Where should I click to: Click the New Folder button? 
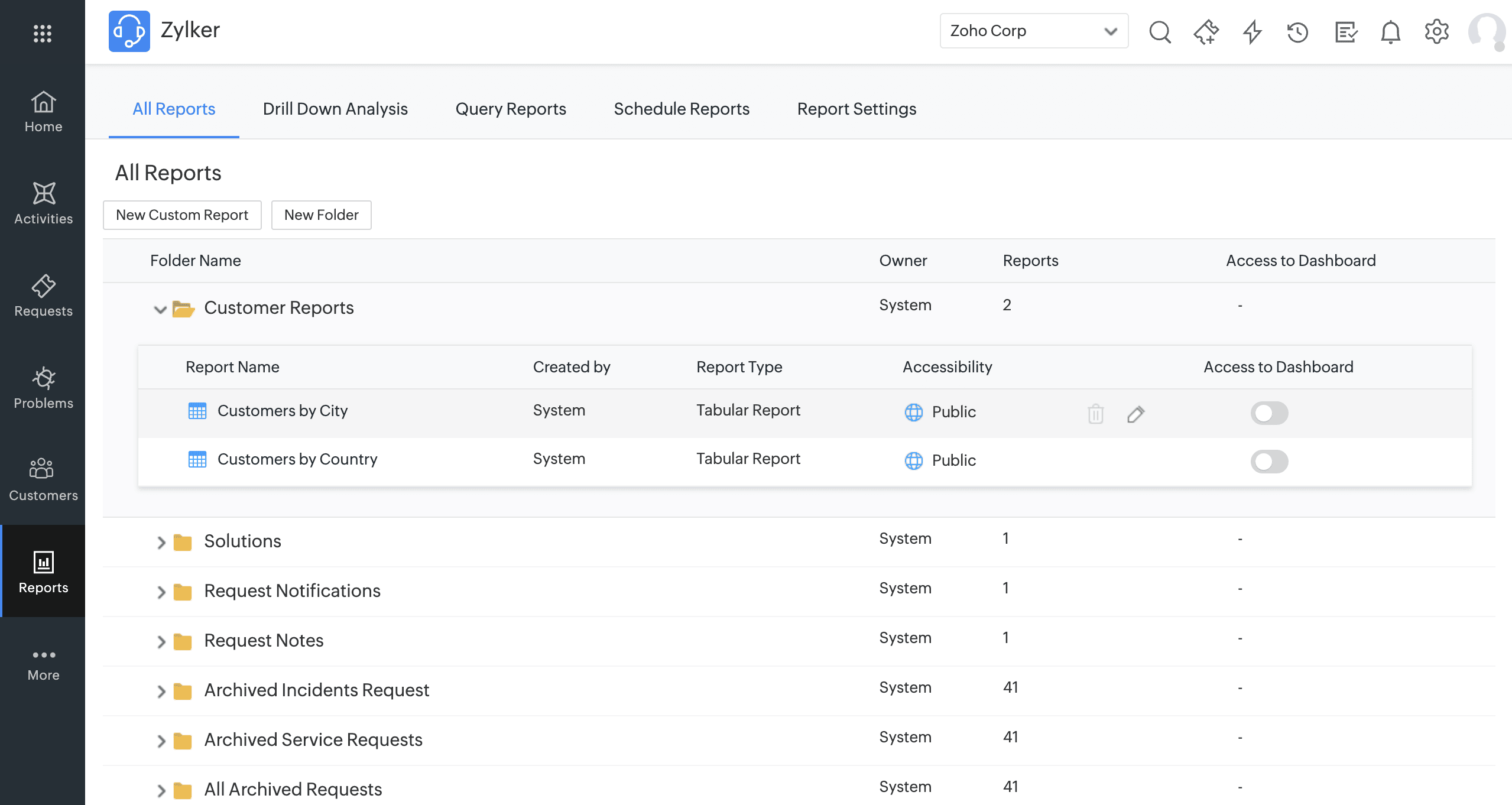(321, 215)
